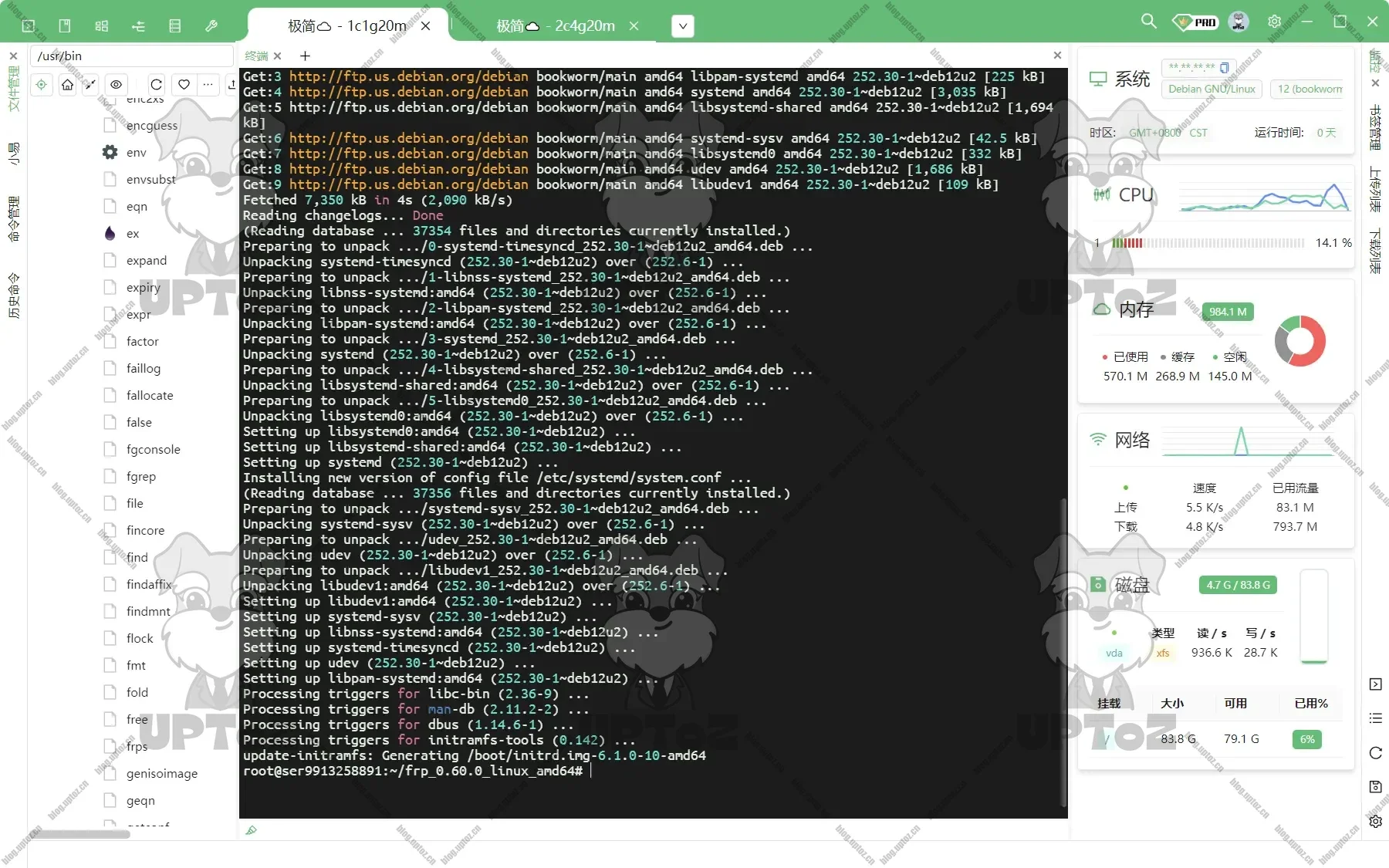Close the right monitoring panel
This screenshot has width=1389, height=868.
coord(1375,83)
